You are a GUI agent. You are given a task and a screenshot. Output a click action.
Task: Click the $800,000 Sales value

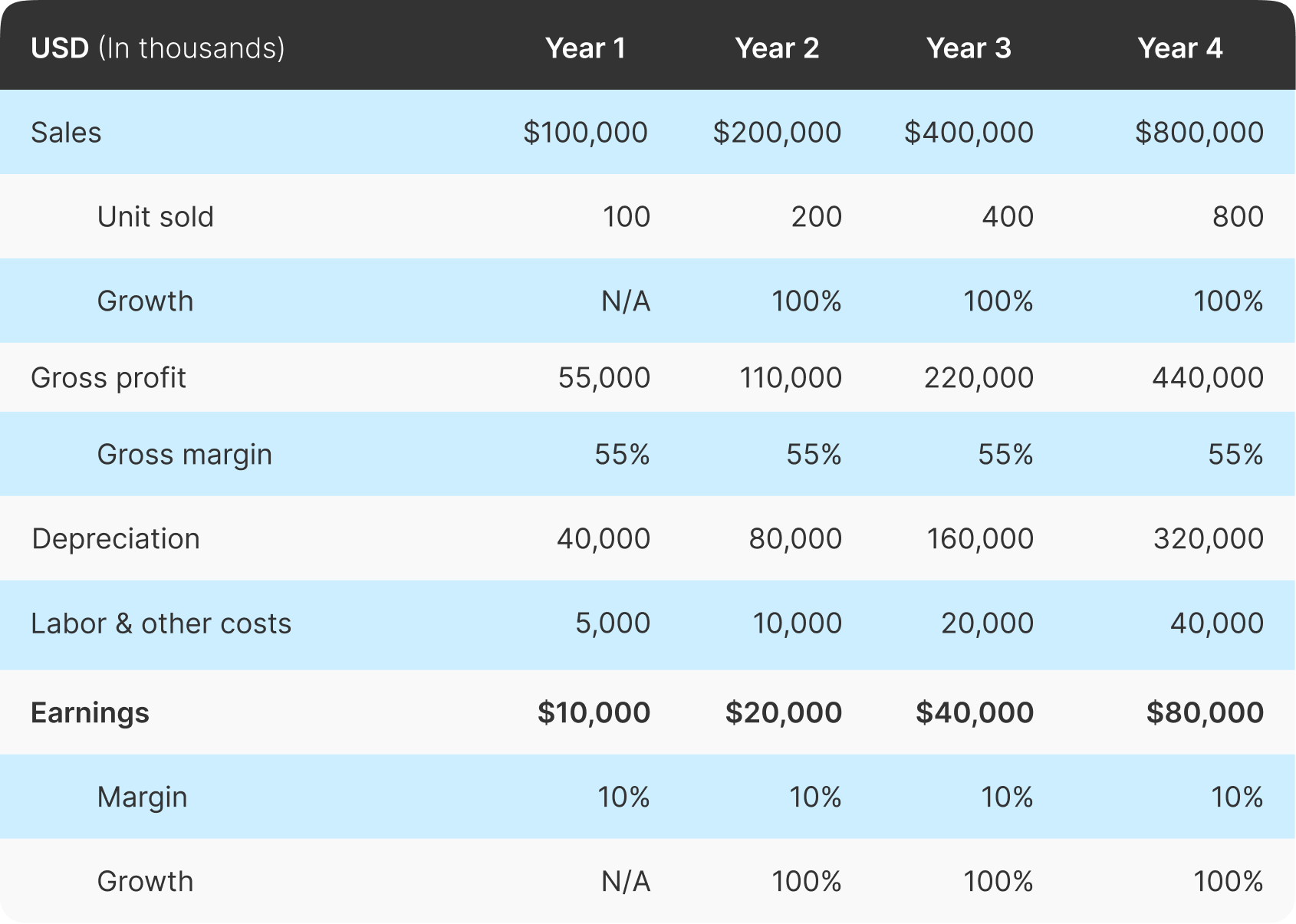[1199, 133]
